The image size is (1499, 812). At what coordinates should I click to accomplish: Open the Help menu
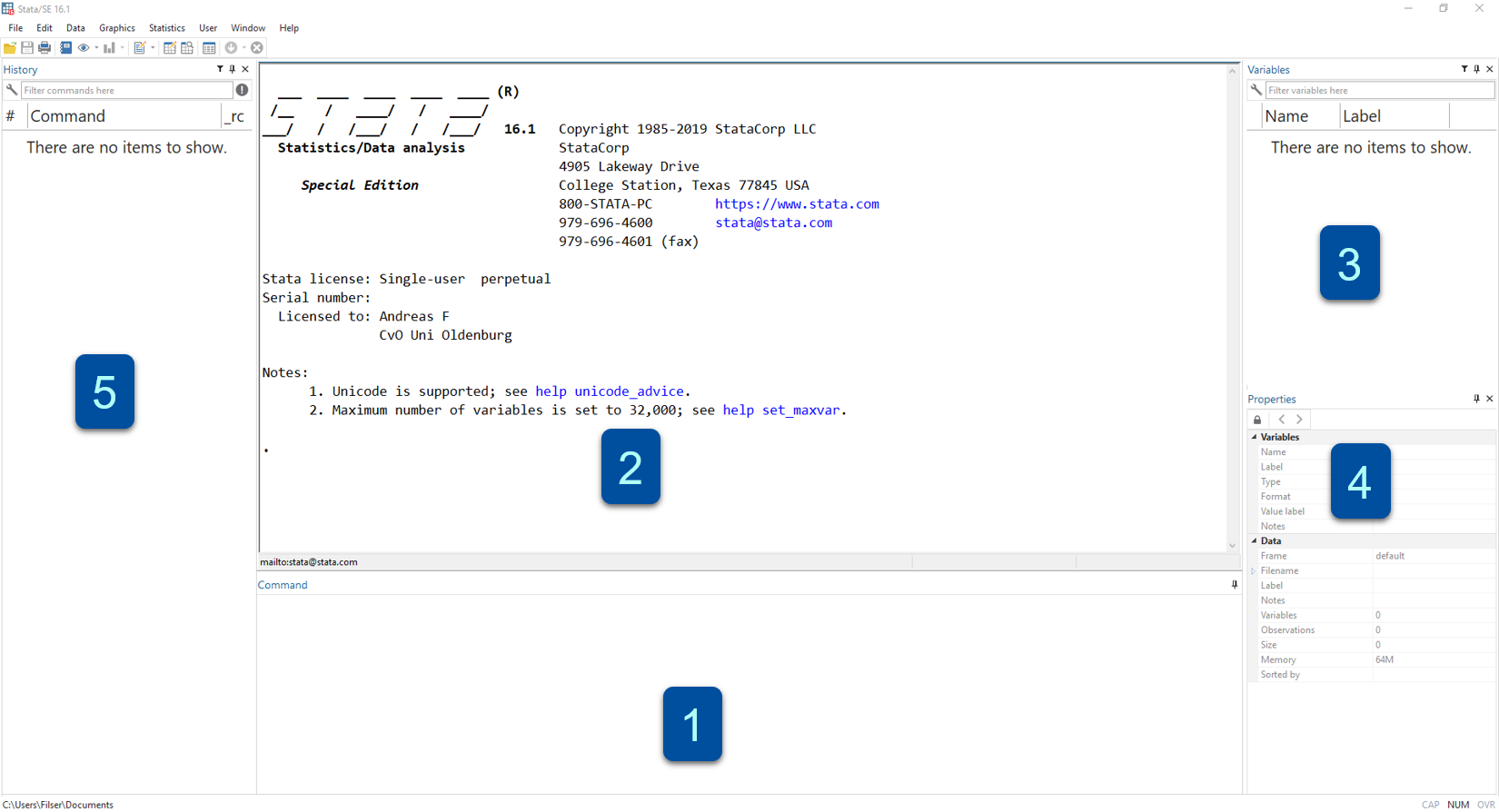click(x=289, y=28)
